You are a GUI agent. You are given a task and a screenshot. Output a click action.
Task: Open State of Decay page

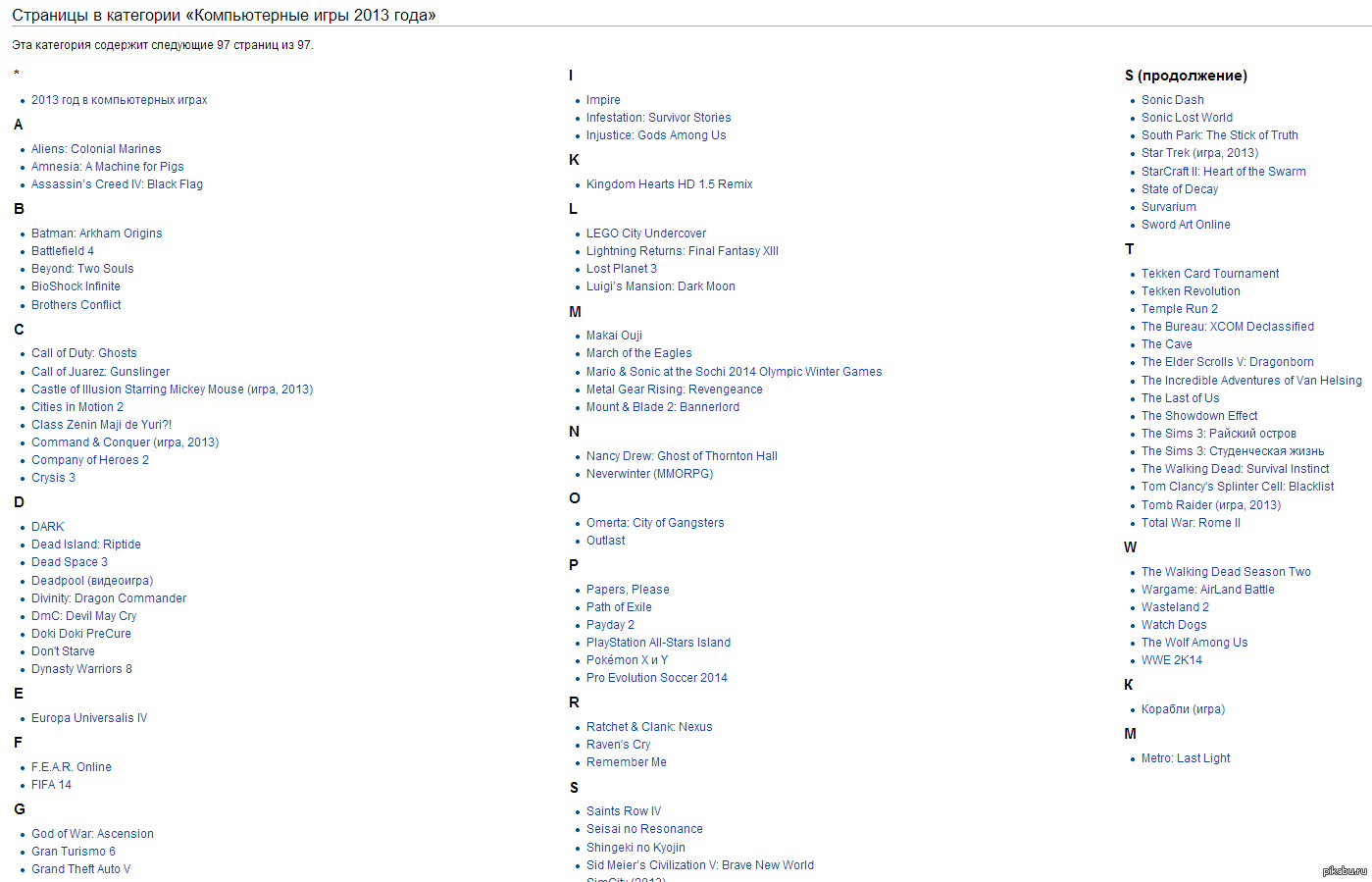1180,189
